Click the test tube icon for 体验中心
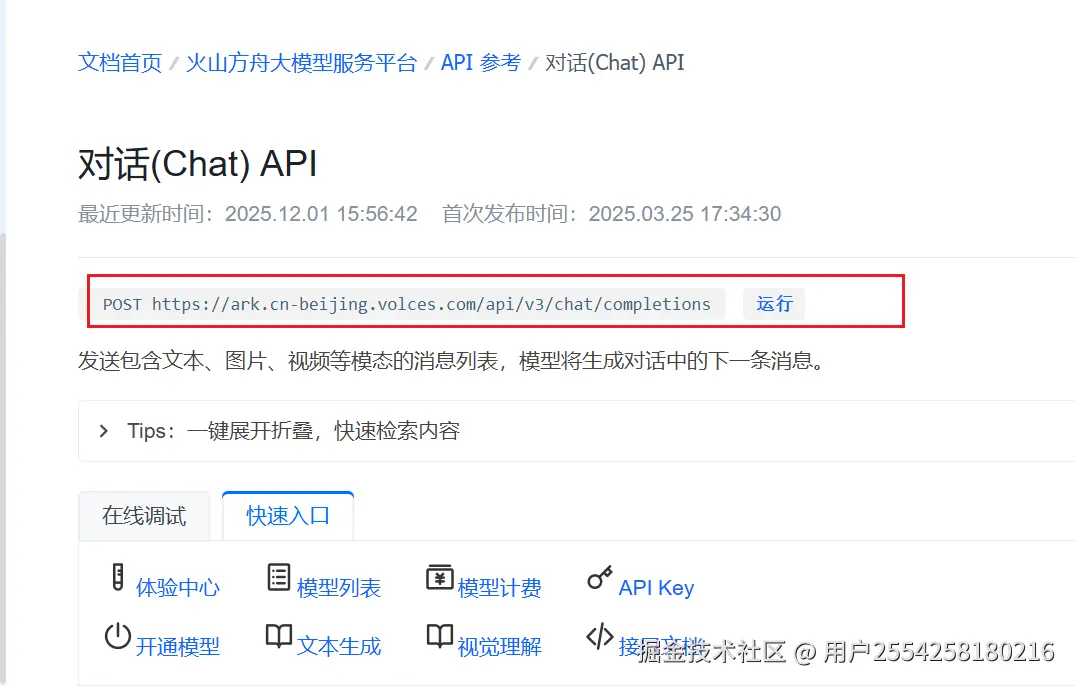The width and height of the screenshot is (1075, 686). tap(118, 577)
